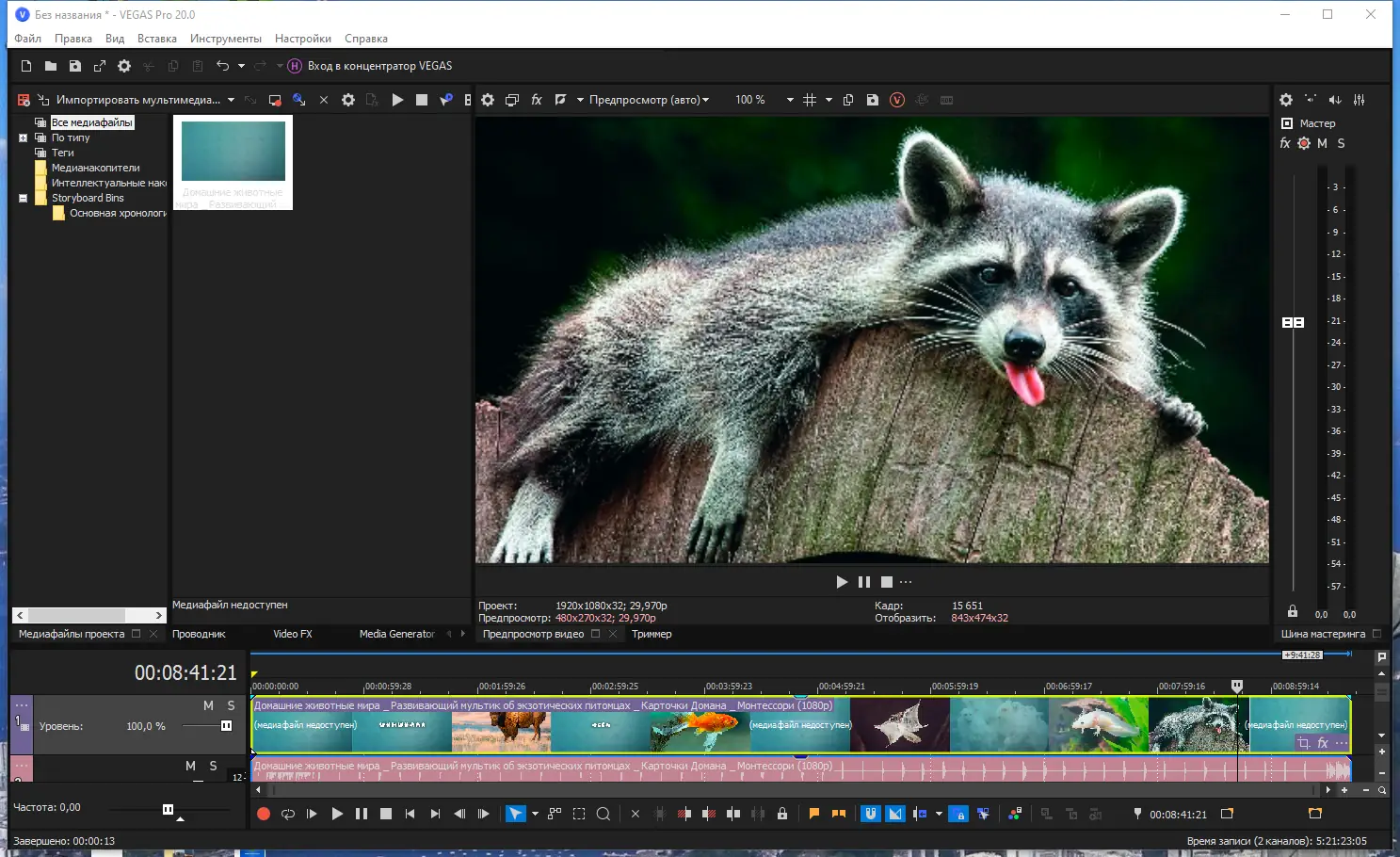Viewport: 1400px width, 857px height.
Task: Toggle loop playback in the timeline transport
Action: [x=288, y=814]
